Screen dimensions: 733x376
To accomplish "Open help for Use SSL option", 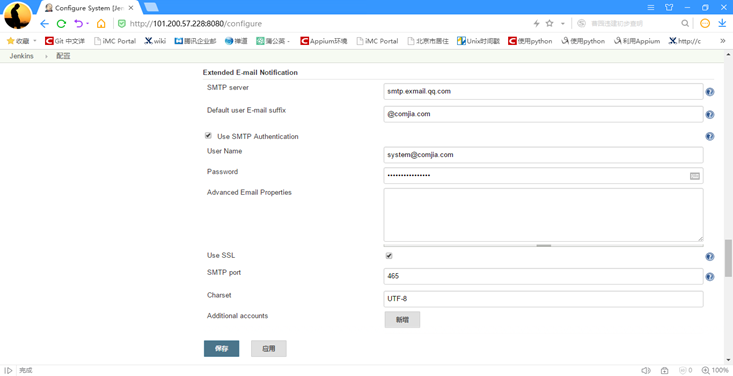I will pos(710,257).
